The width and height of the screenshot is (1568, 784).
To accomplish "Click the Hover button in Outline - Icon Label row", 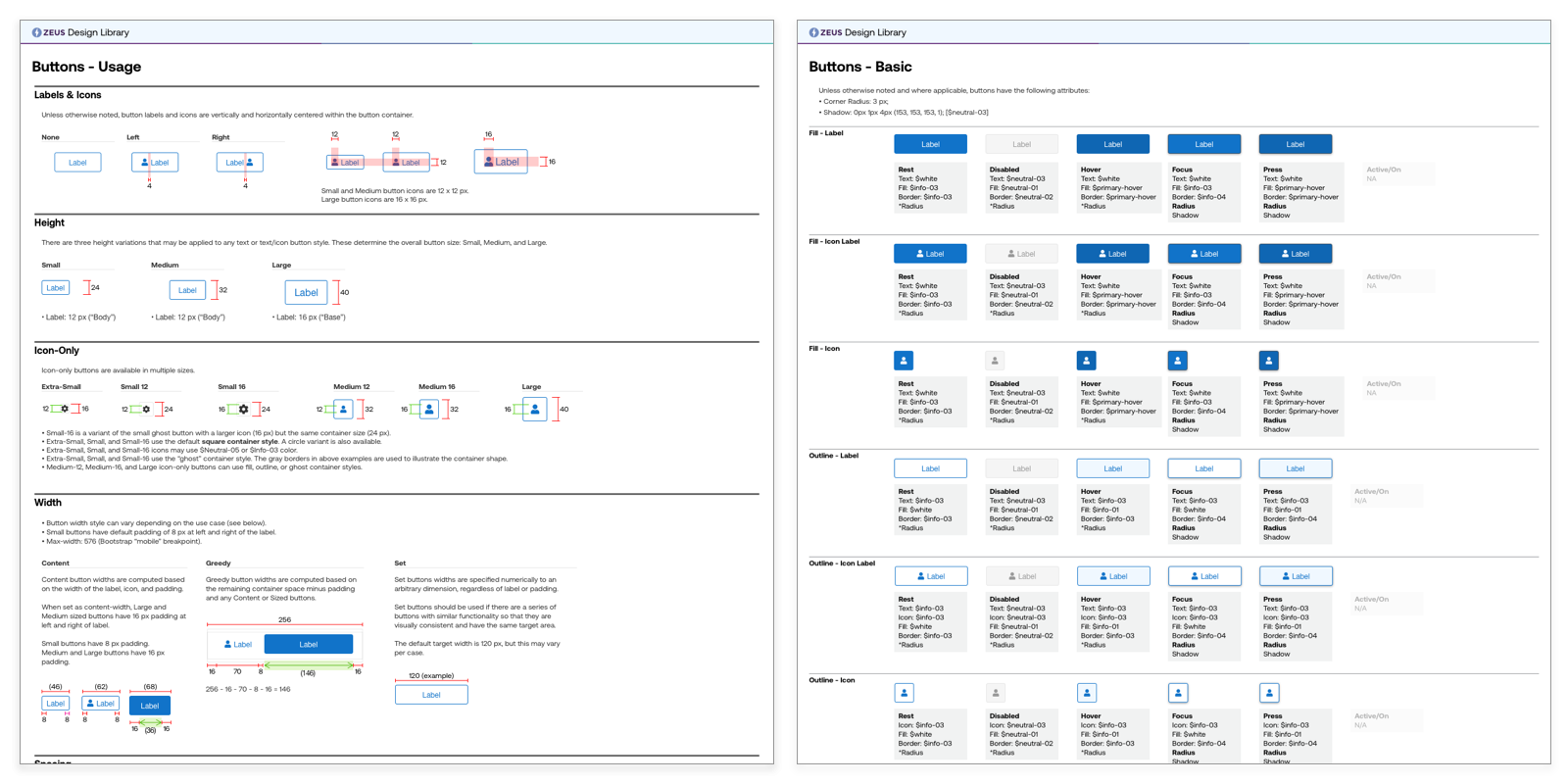I will [x=1114, y=576].
